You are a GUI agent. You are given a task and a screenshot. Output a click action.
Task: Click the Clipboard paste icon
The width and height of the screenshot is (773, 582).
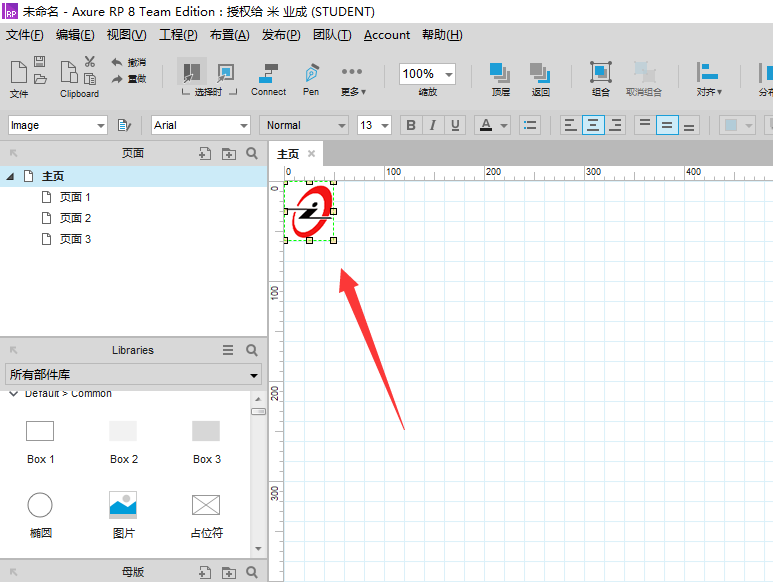click(x=69, y=72)
